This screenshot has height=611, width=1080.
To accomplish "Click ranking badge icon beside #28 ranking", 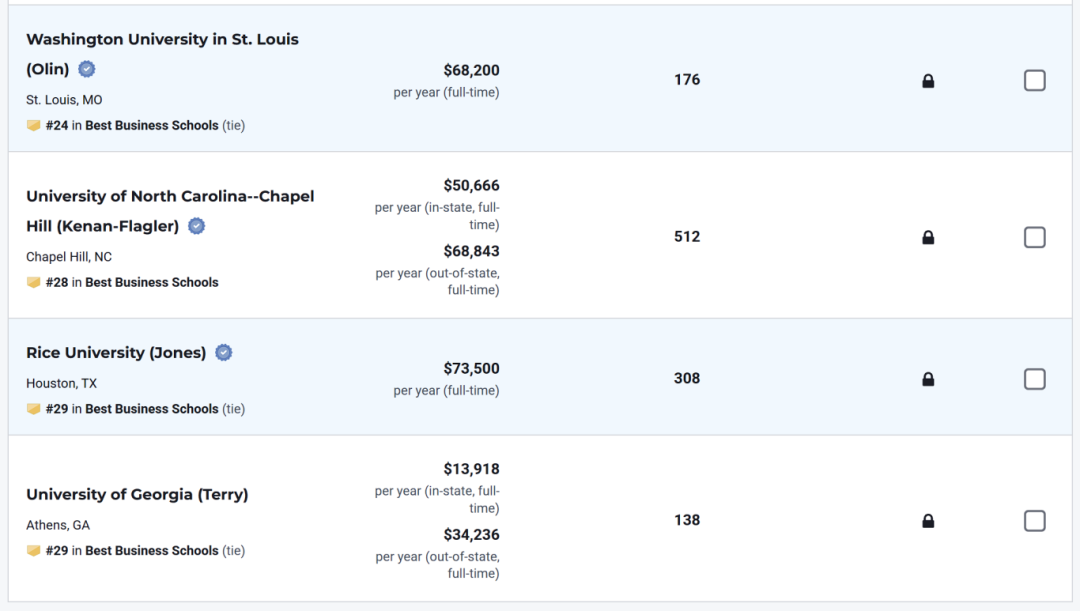I will coord(34,283).
